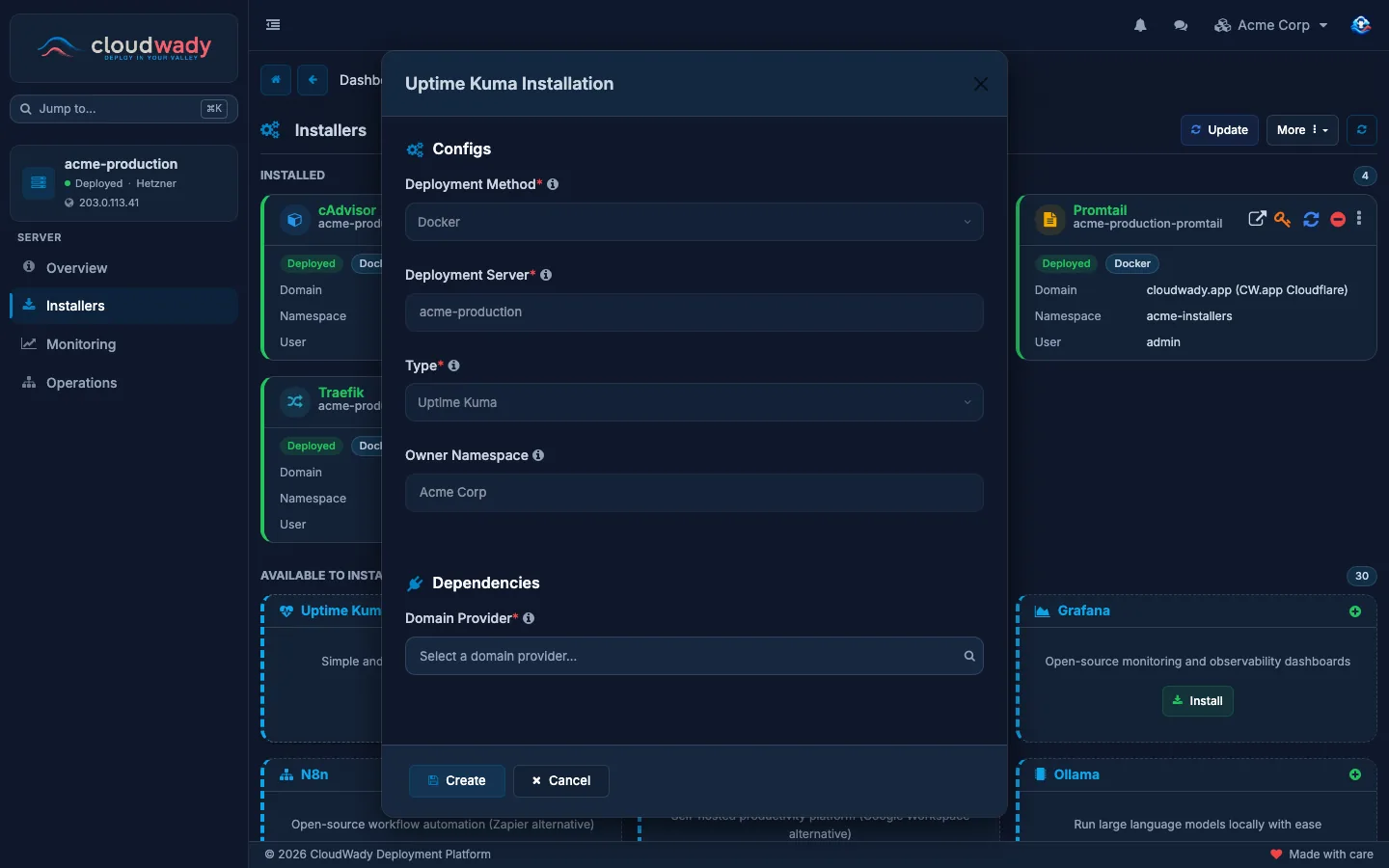Click the CloudWady logo
This screenshot has height=868, width=1389.
coord(123,47)
